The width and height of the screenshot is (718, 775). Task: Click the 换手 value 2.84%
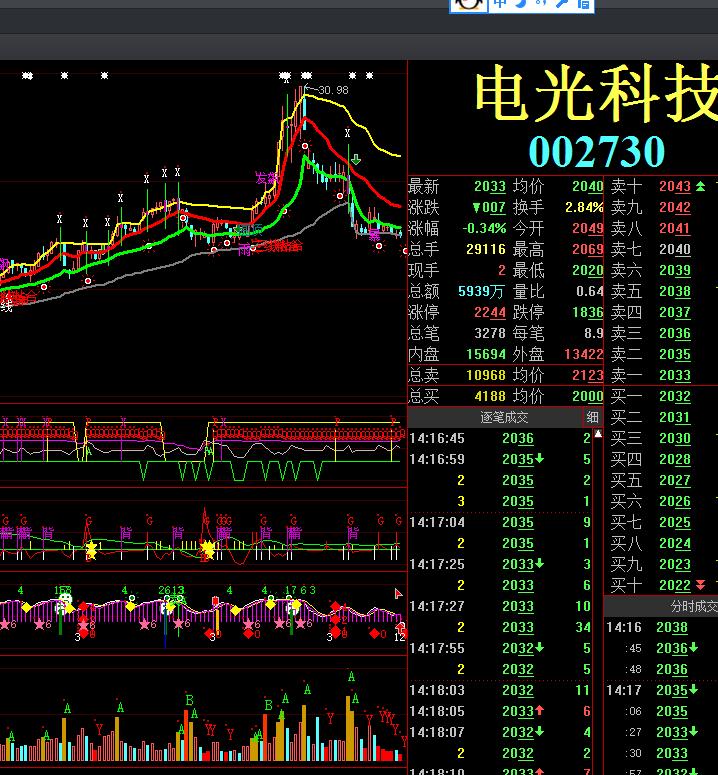click(584, 208)
